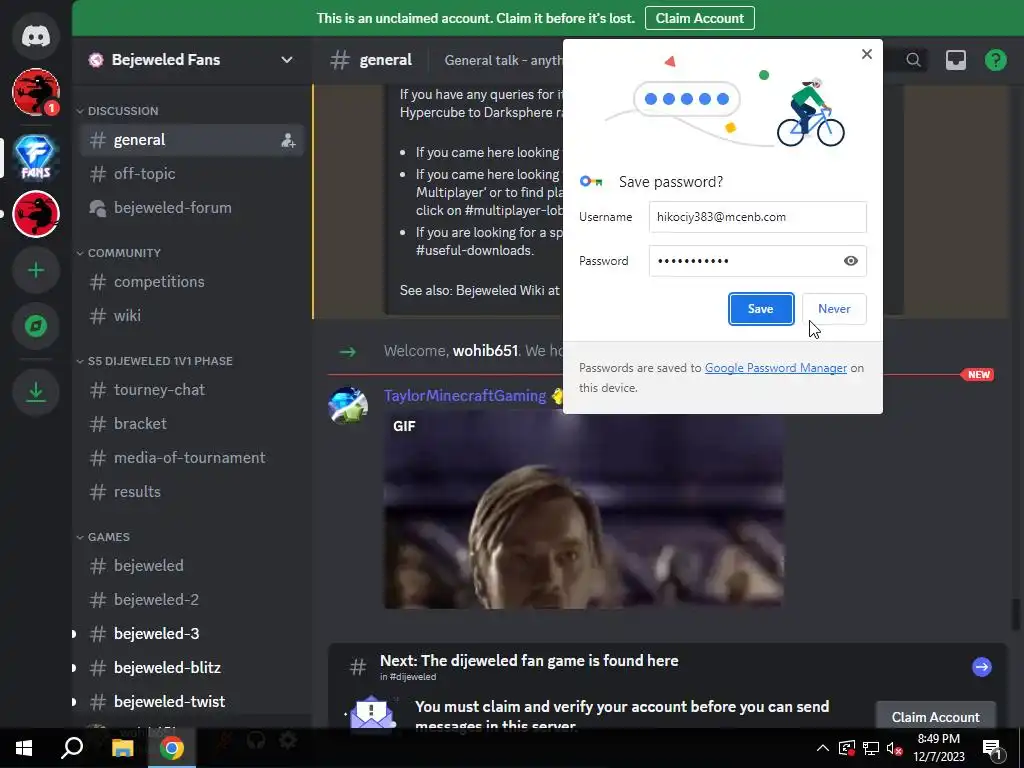1024x768 pixels.
Task: Click the wohib651 name in welcome message
Action: click(x=485, y=351)
